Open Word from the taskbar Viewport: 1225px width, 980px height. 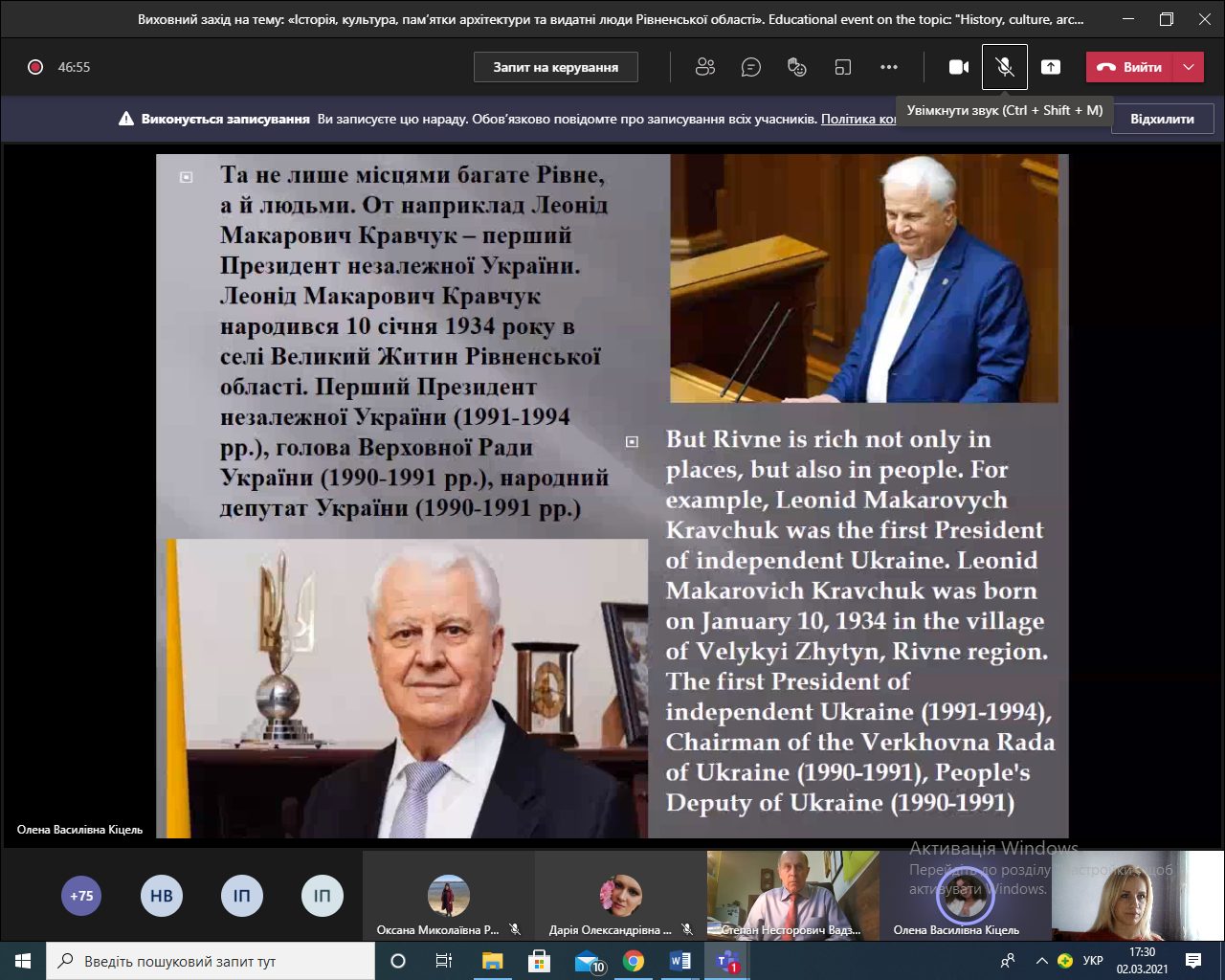680,961
